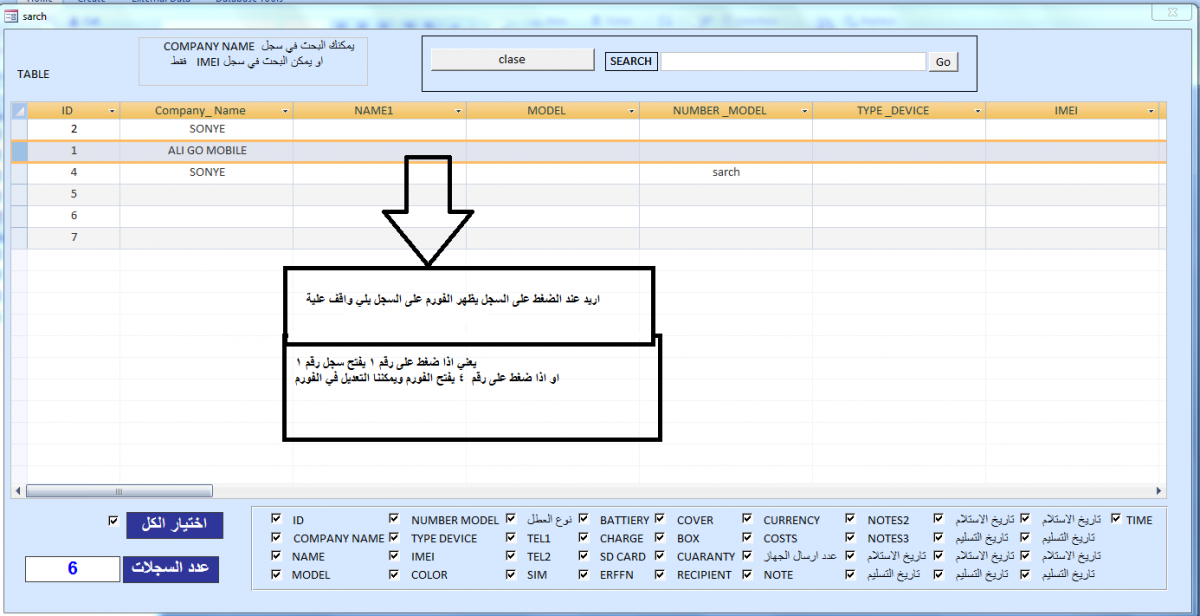Uncheck the SD CARD checkbox

(584, 556)
